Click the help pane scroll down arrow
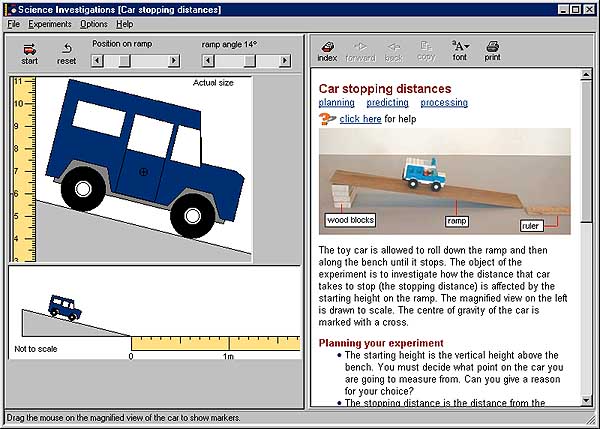 pos(586,400)
